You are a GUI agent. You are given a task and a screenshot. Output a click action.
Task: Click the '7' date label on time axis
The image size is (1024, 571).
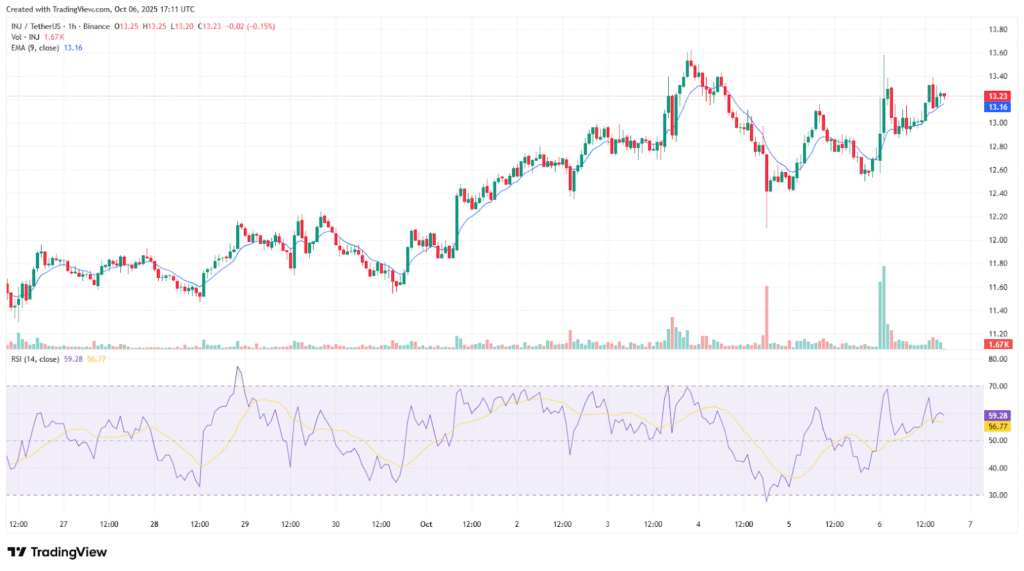tap(969, 523)
